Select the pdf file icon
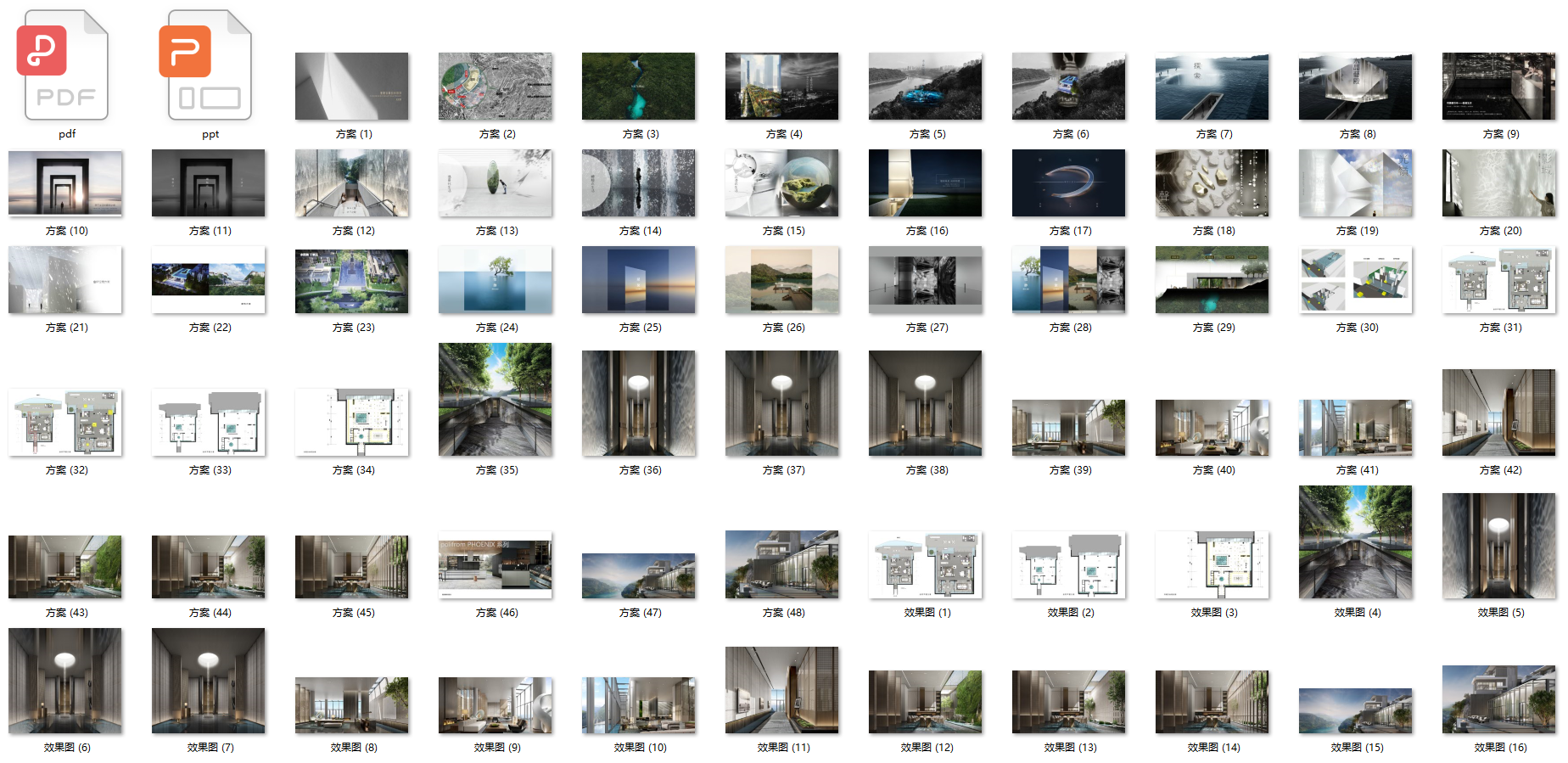1568x763 pixels. [64, 65]
